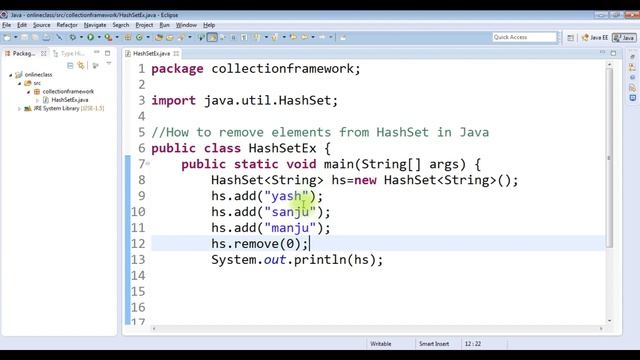Viewport: 640px width, 360px height.
Task: Collapse main method fold marker on line 7
Action: click(x=148, y=164)
